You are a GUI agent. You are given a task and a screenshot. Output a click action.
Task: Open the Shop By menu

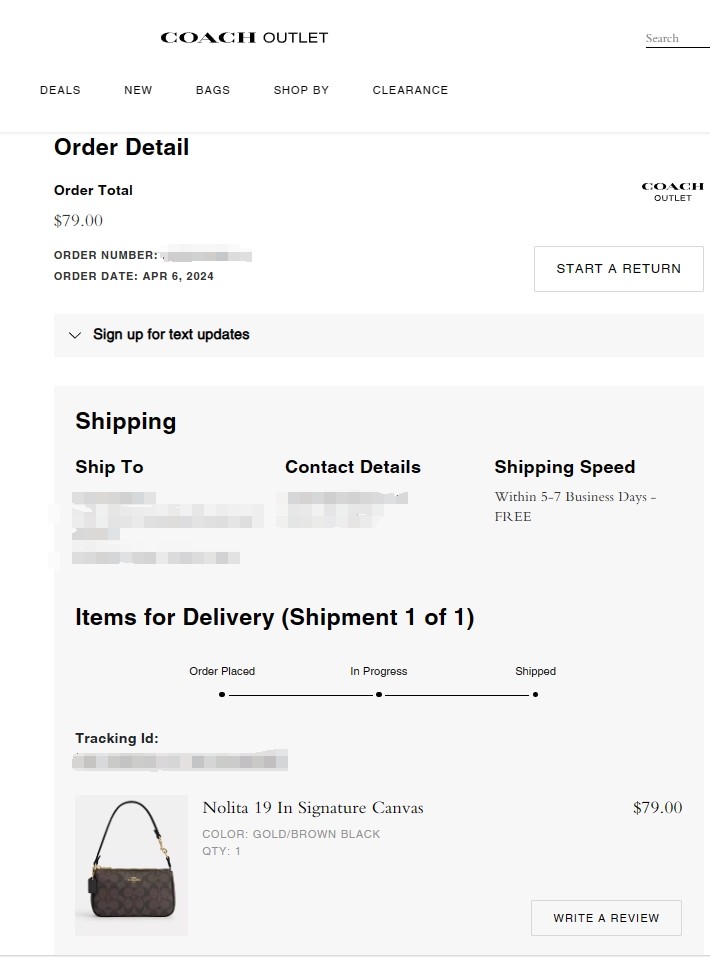301,90
